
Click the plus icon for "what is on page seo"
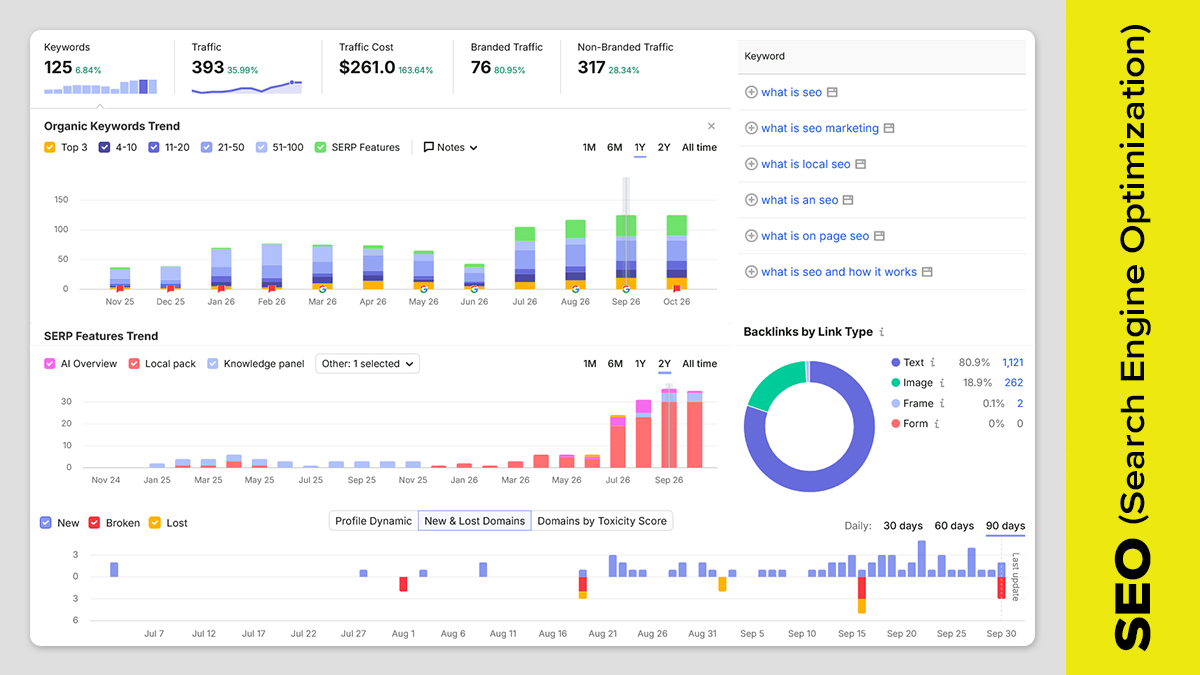tap(751, 236)
